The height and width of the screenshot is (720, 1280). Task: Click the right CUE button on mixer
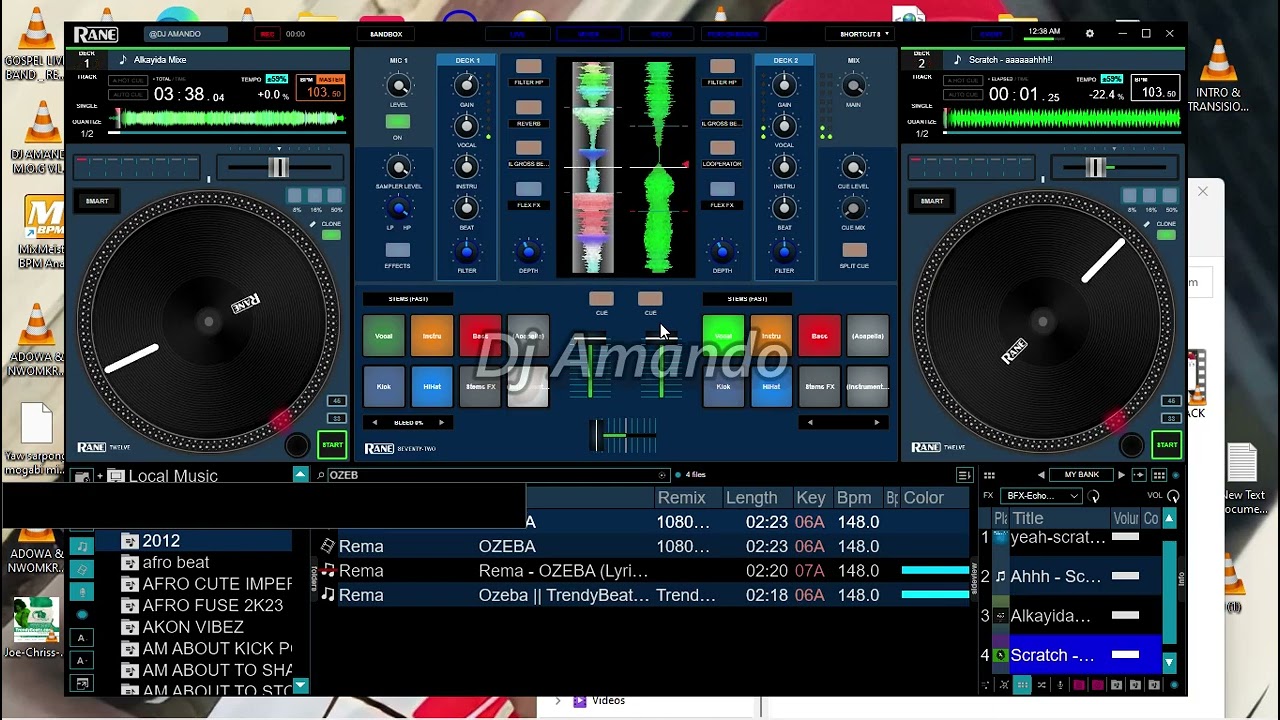click(x=650, y=299)
